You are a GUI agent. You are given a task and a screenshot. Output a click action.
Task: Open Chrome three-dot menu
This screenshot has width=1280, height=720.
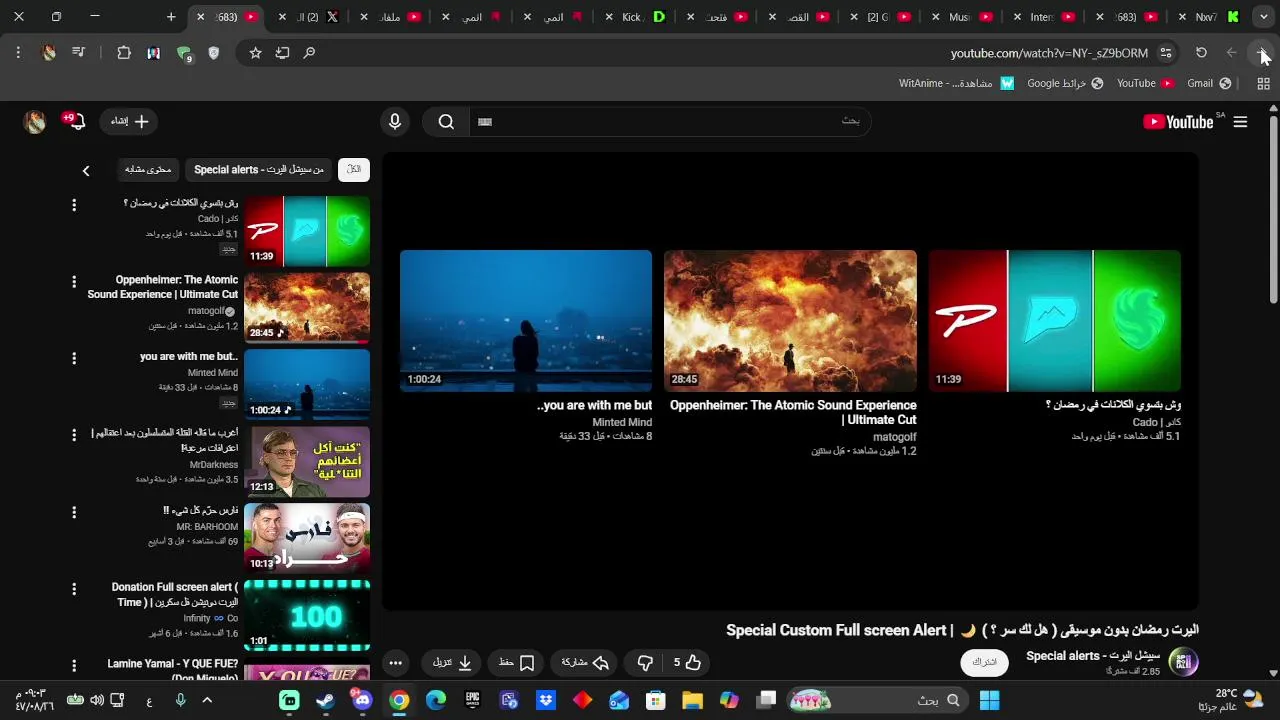[x=18, y=53]
